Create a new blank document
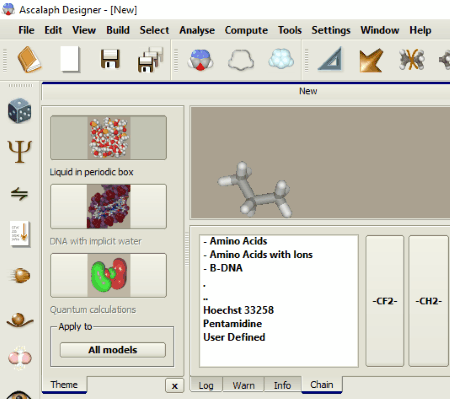Viewport: 450px width, 399px height. coord(70,59)
